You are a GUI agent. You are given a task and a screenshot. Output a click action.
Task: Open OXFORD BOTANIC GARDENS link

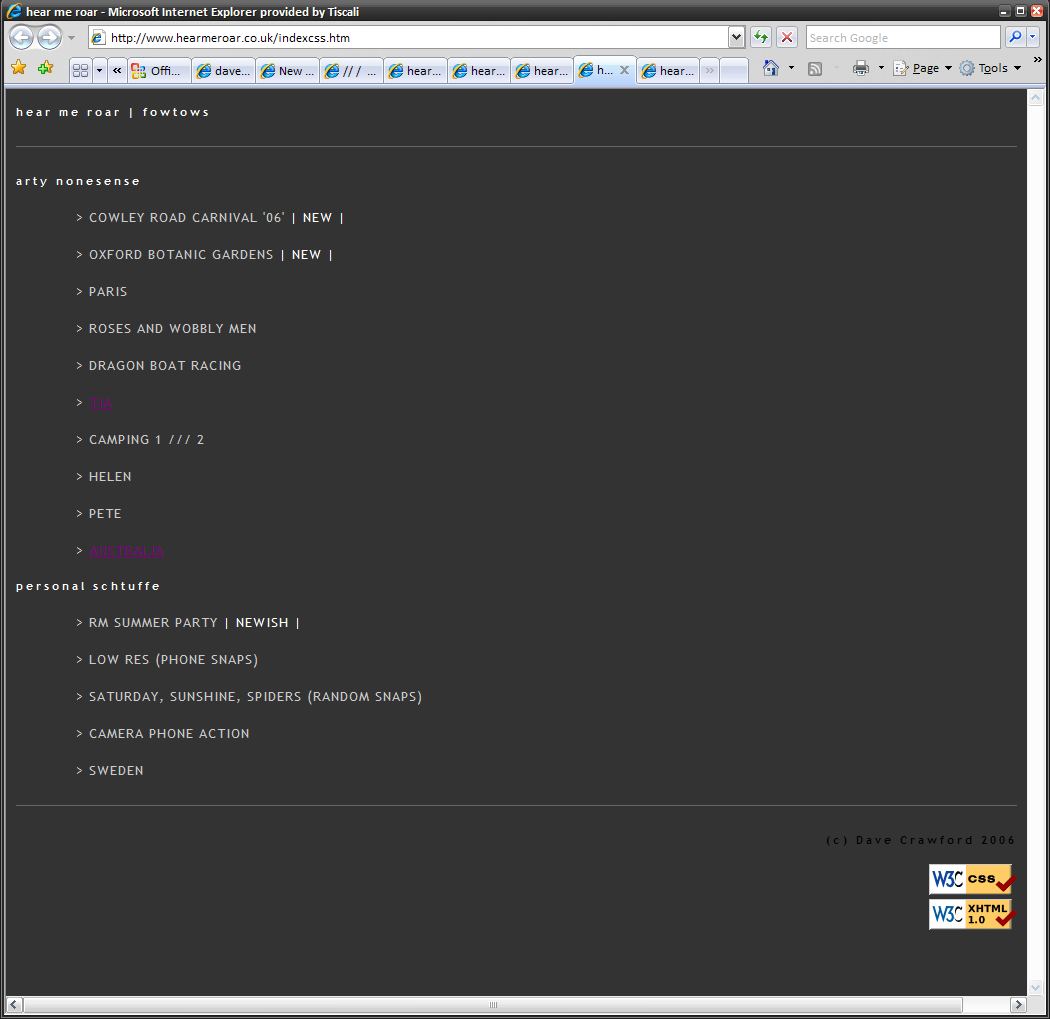click(x=181, y=254)
